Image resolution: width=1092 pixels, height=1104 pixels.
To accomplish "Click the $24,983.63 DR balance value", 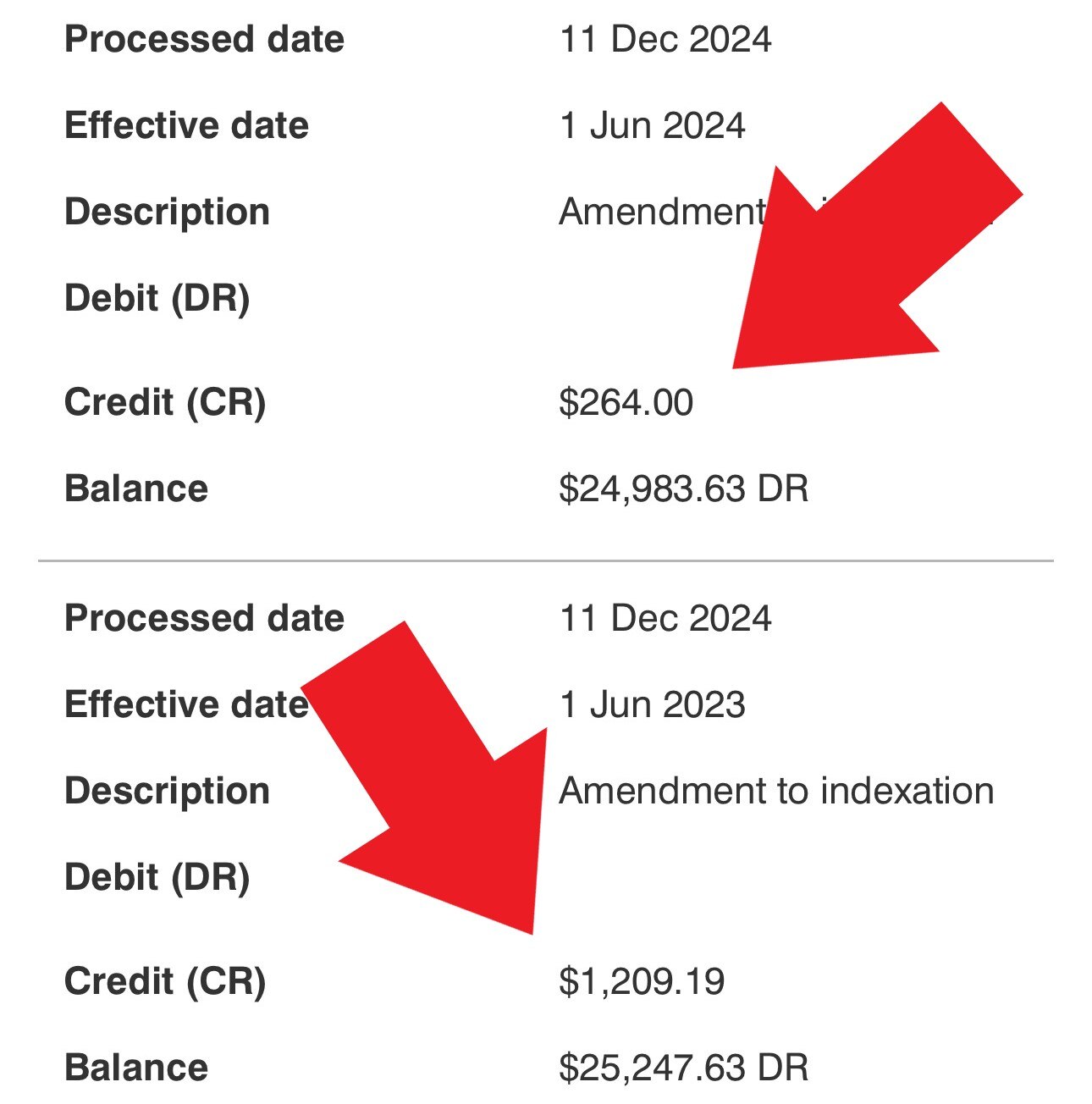I will [x=683, y=489].
